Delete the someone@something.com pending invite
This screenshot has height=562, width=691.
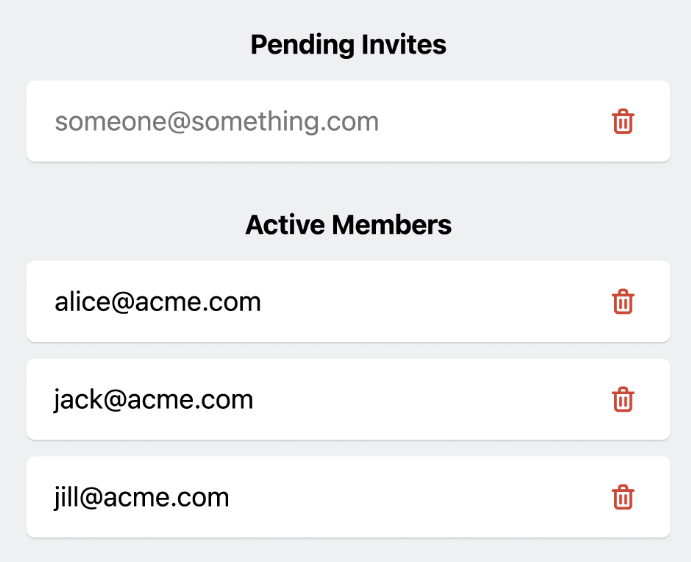(x=623, y=122)
